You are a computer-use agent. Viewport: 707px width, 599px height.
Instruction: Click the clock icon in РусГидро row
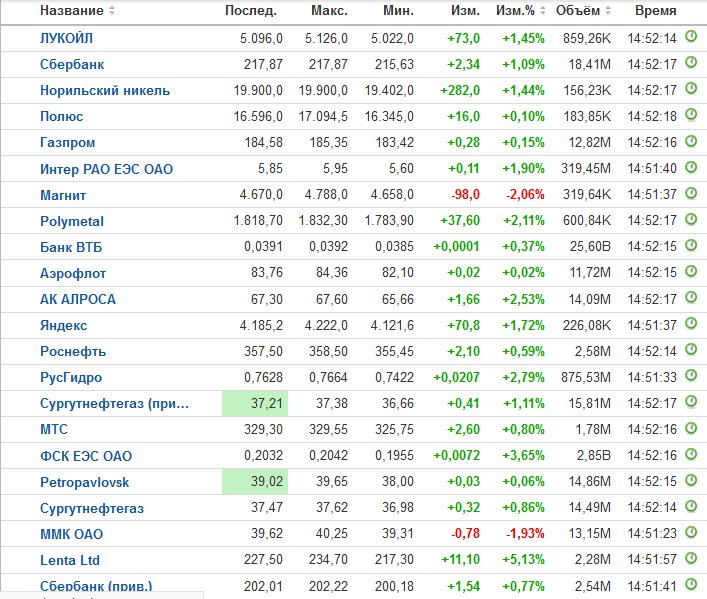click(691, 376)
